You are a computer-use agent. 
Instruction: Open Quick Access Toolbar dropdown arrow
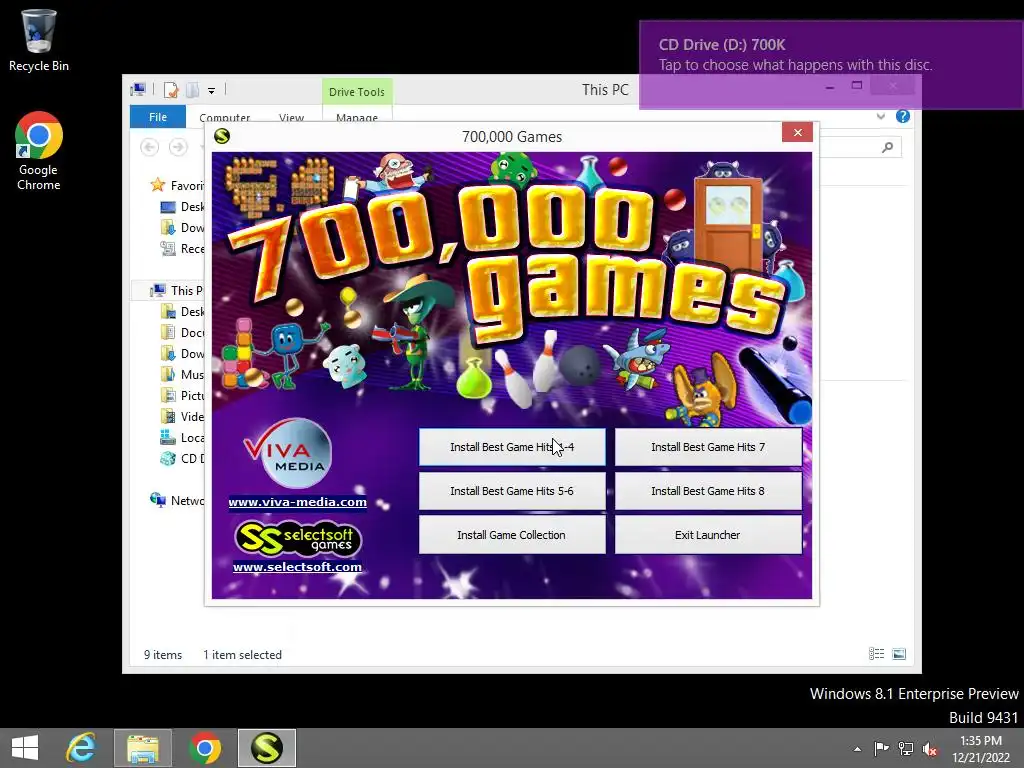[212, 91]
